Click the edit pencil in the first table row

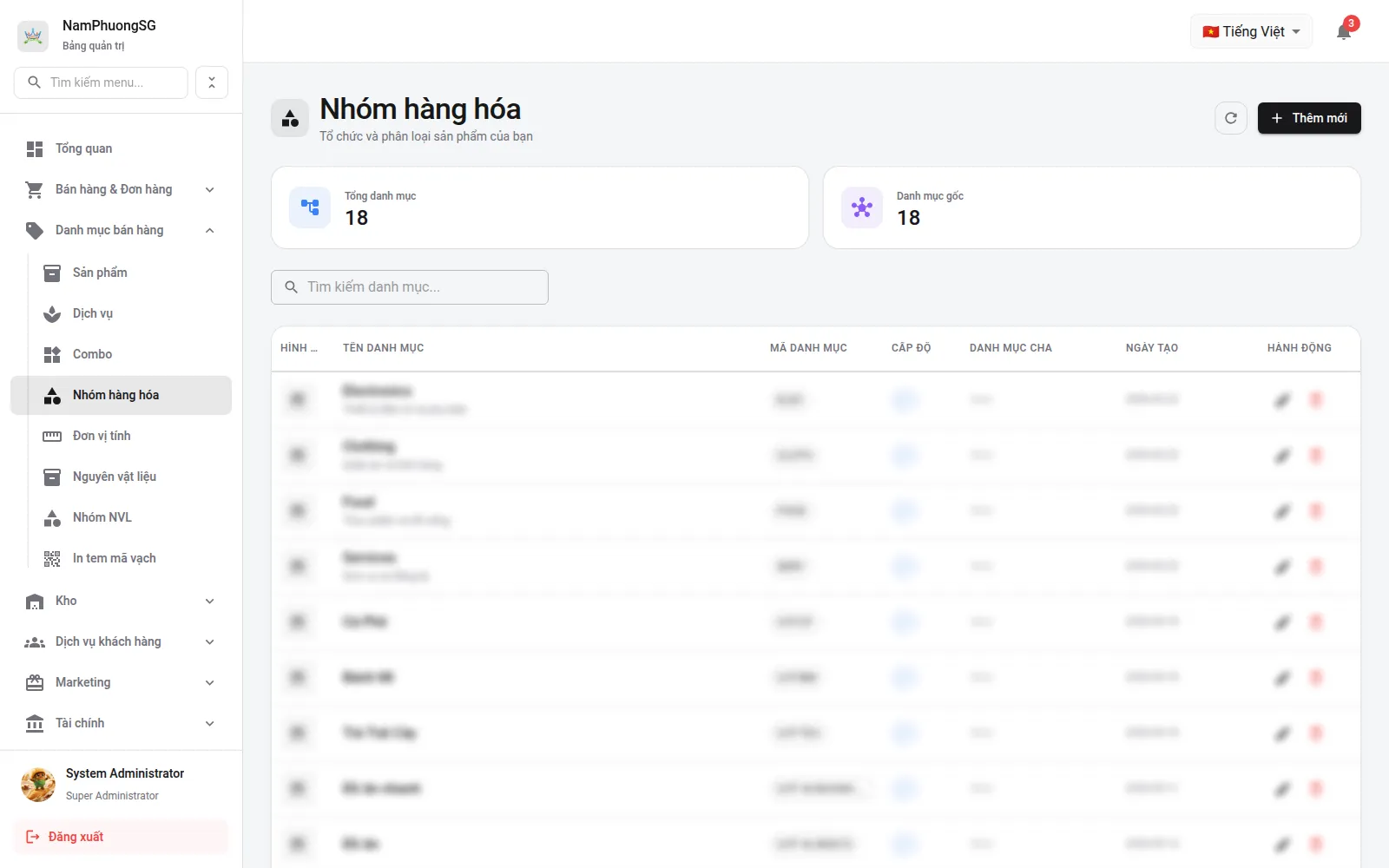click(x=1282, y=400)
